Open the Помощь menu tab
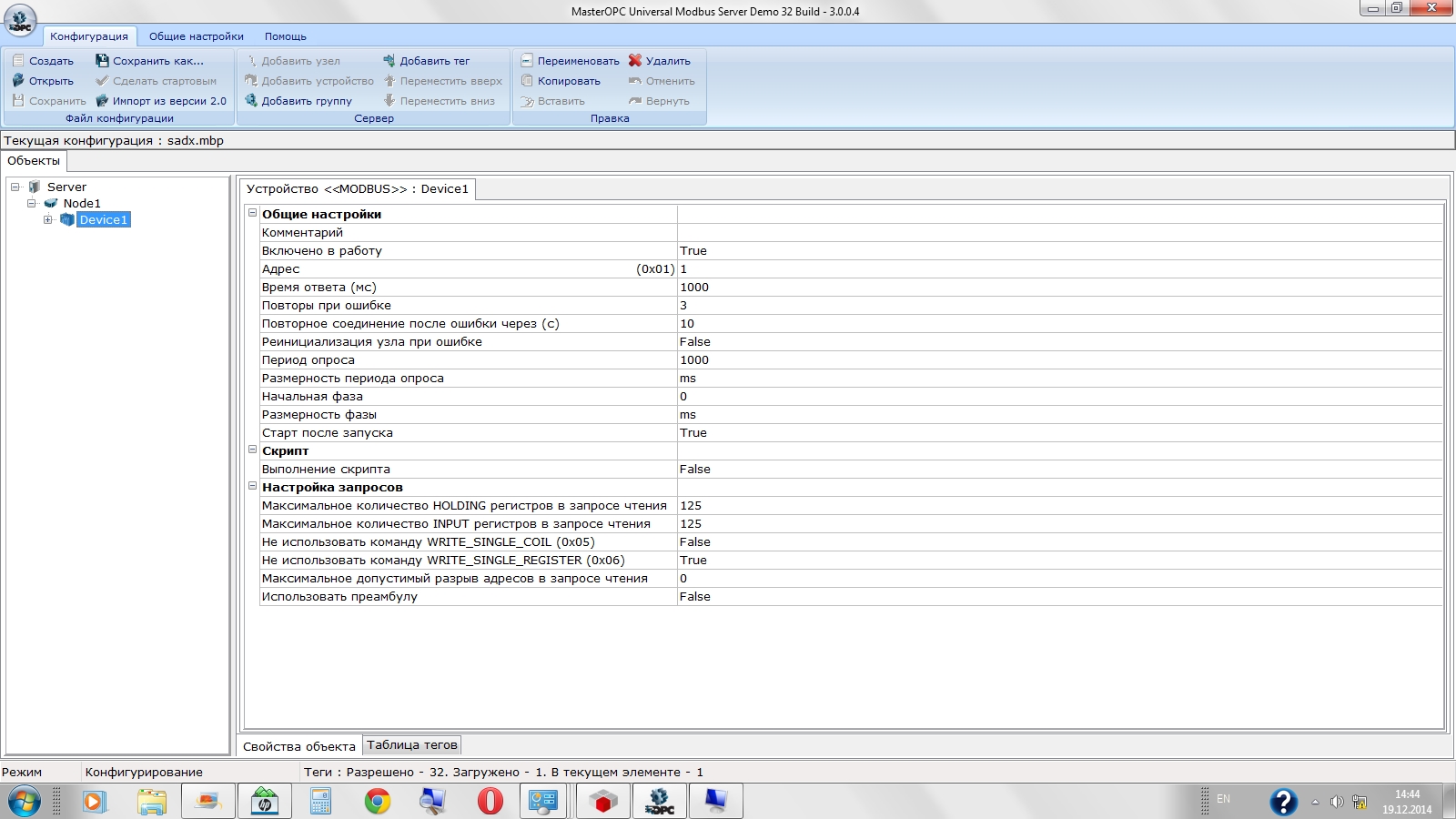 (285, 36)
